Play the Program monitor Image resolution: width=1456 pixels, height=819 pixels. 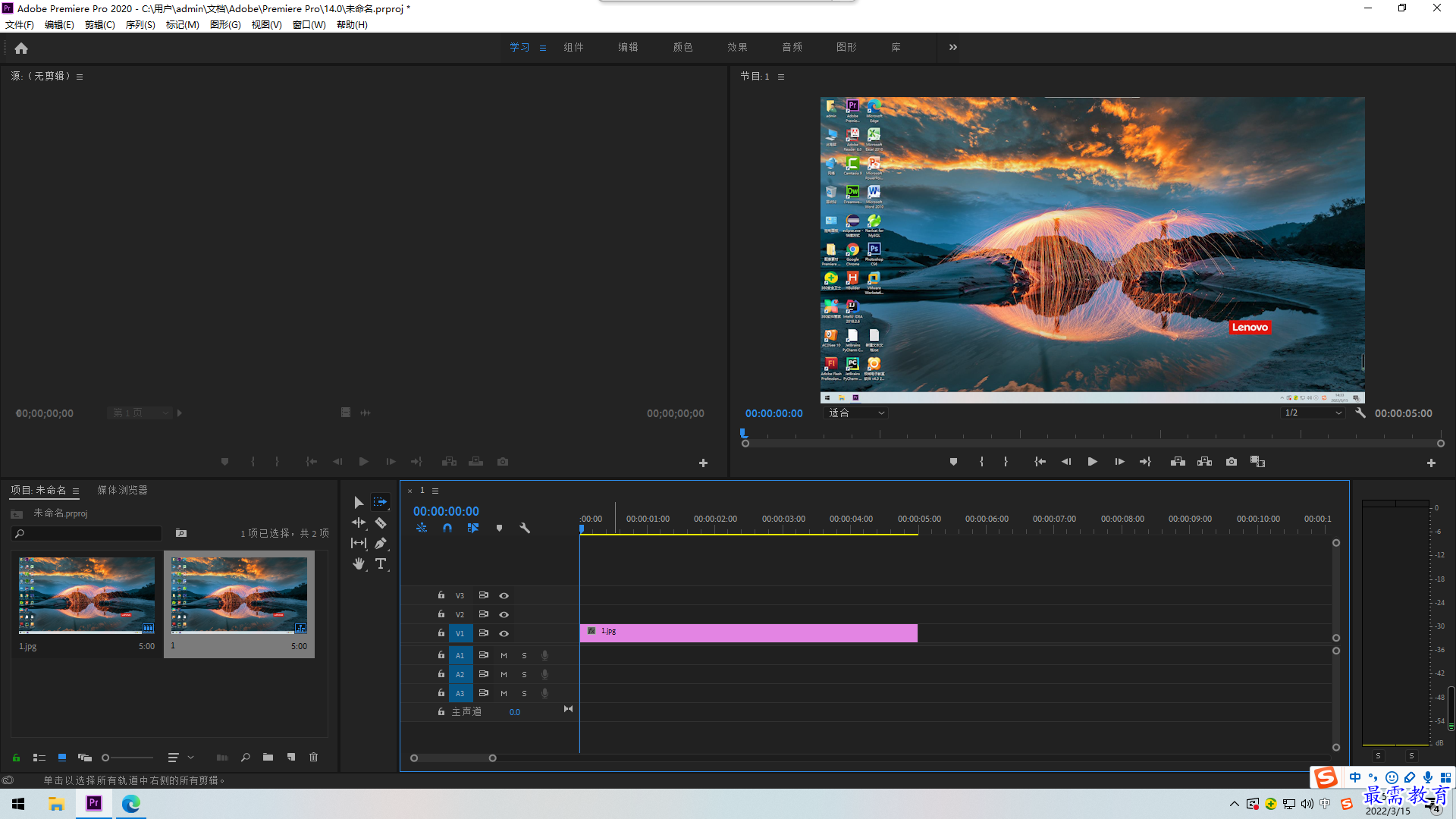1093,462
